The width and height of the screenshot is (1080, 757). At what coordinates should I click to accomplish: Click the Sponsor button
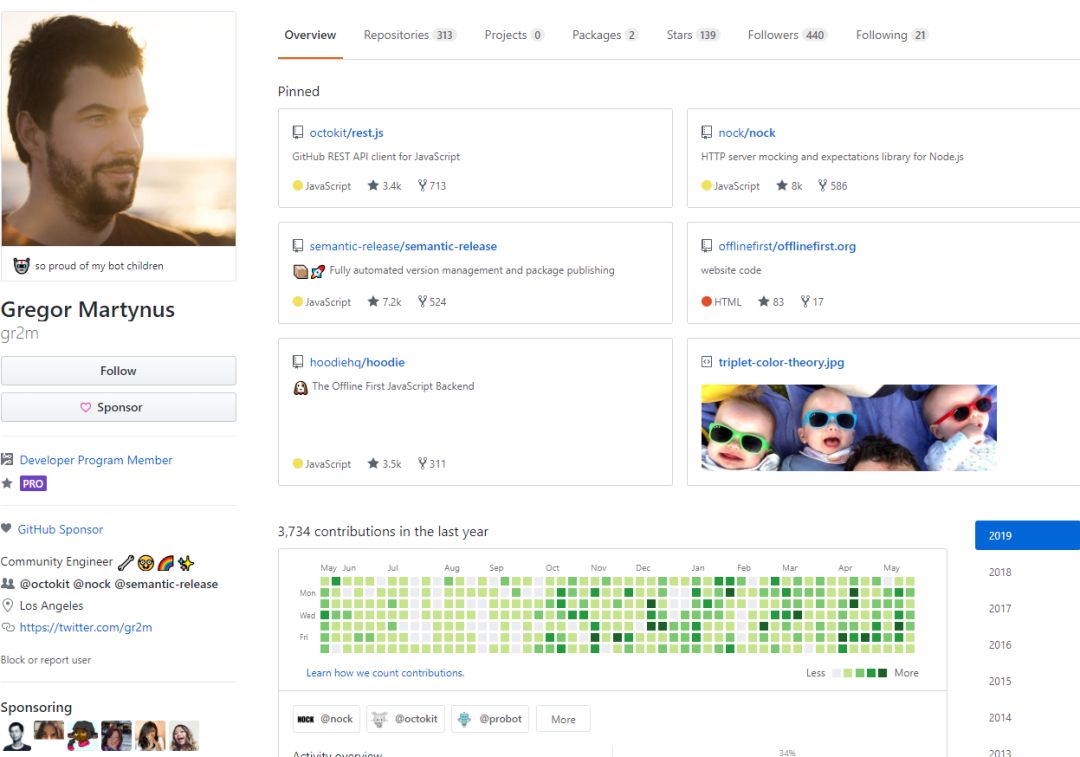(x=118, y=407)
